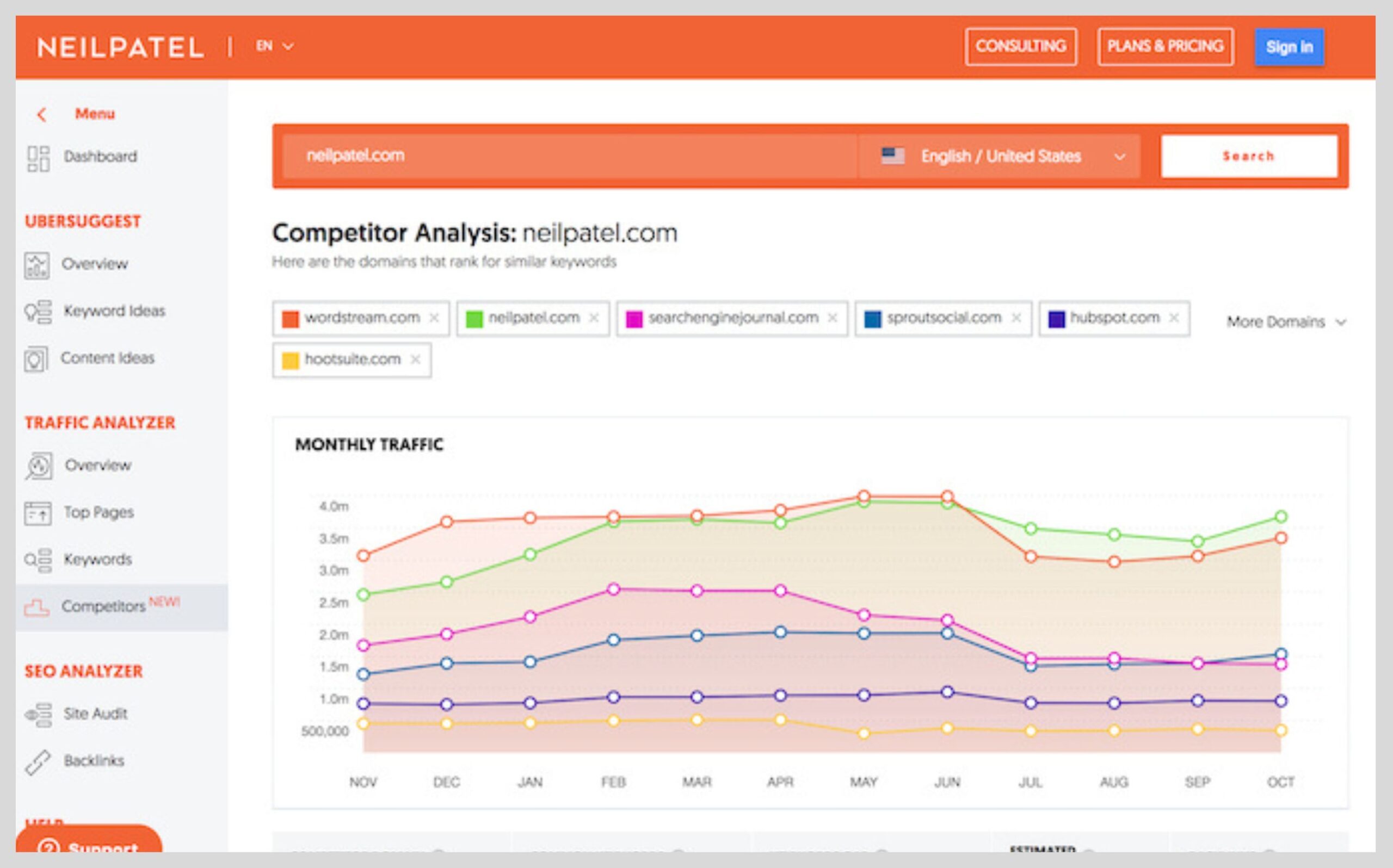Viewport: 1393px width, 868px height.
Task: Remove hootsuite.com domain chip
Action: tap(415, 359)
